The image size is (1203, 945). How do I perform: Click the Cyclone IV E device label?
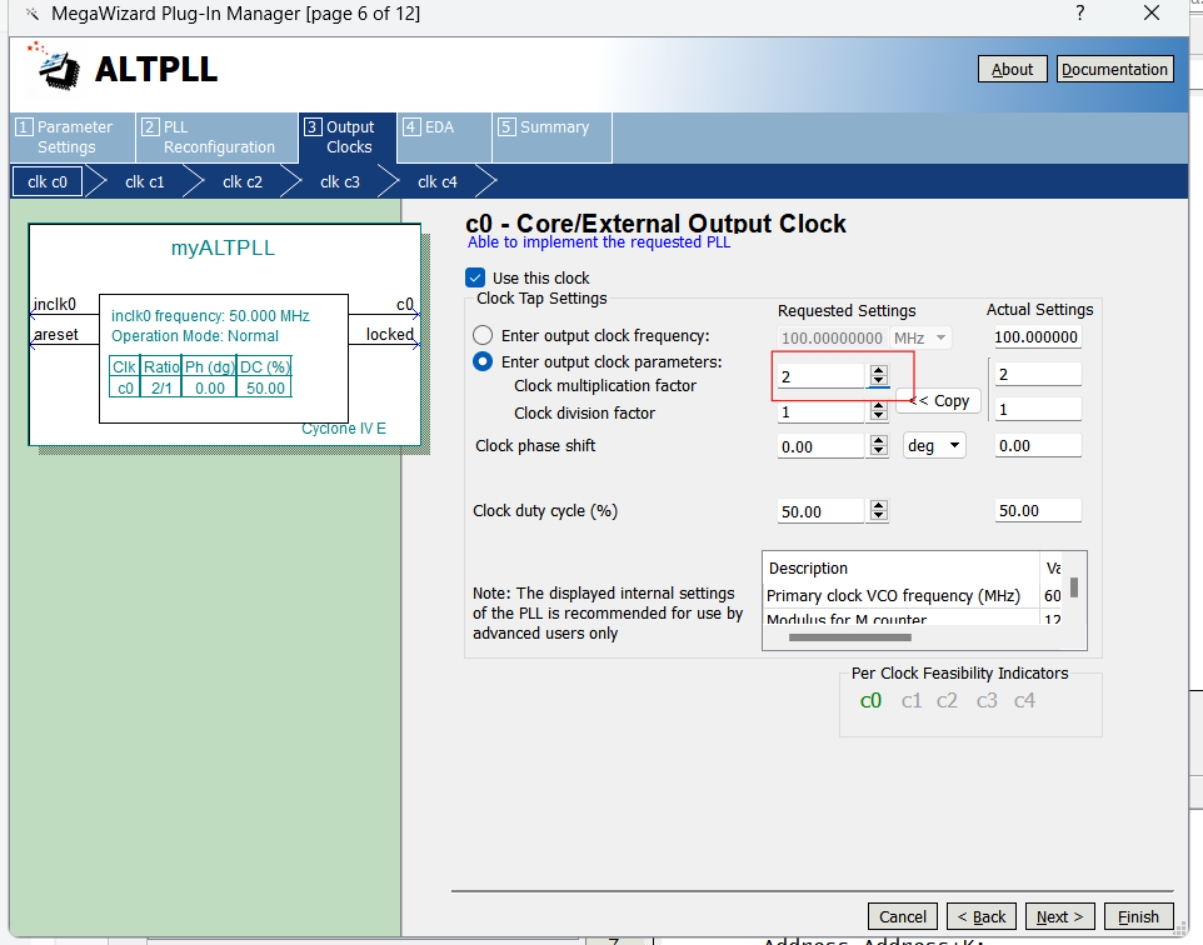(x=344, y=429)
